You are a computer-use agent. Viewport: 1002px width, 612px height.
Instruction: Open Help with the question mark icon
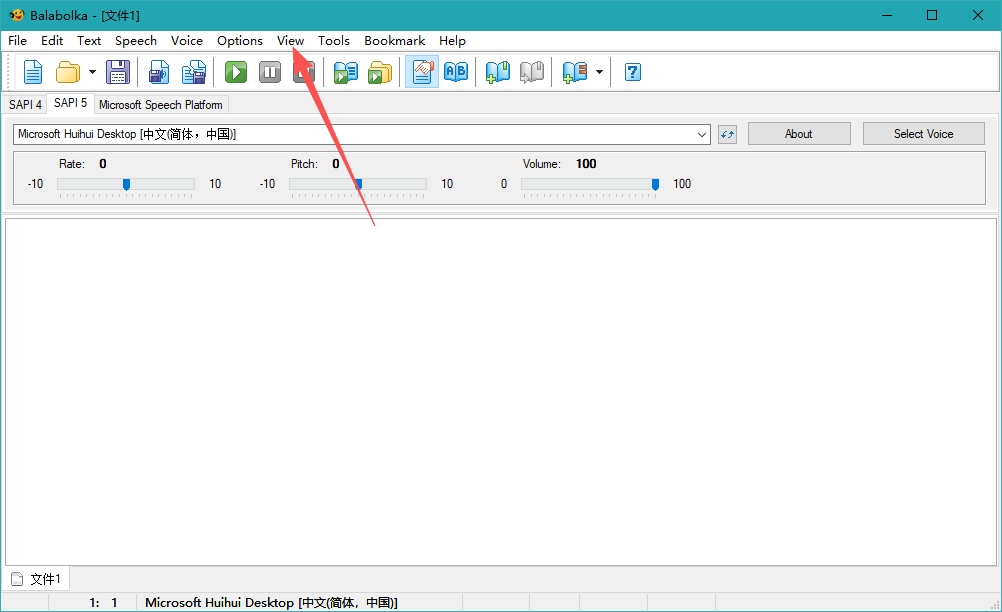(633, 72)
